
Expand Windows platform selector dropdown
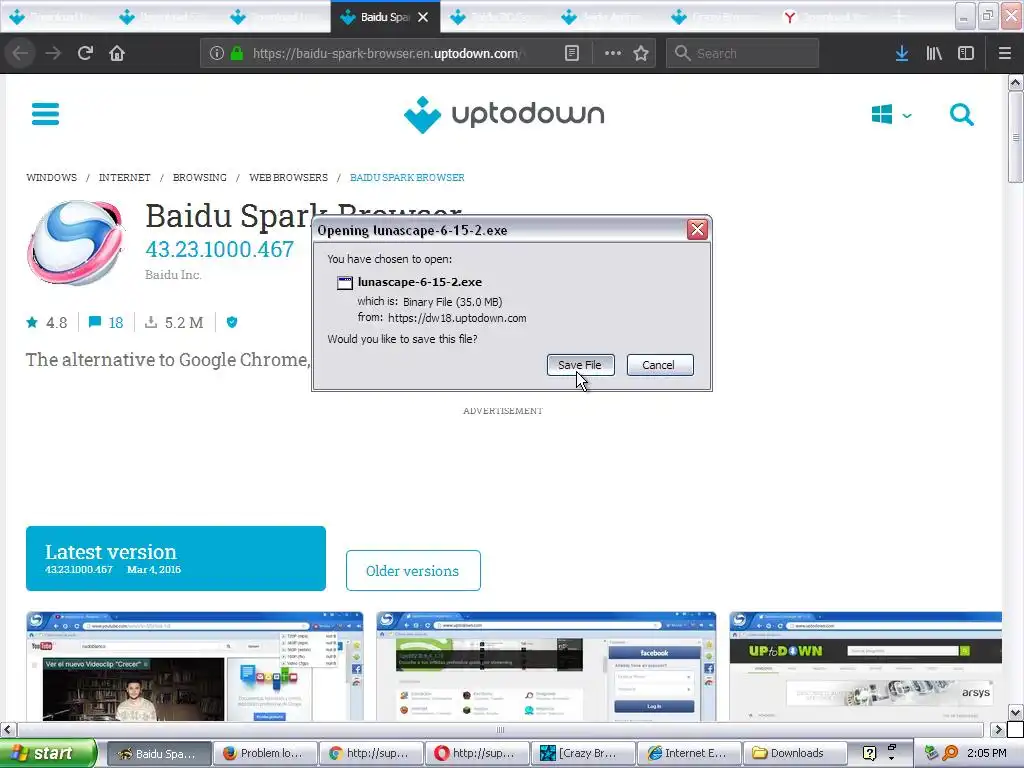tap(891, 115)
